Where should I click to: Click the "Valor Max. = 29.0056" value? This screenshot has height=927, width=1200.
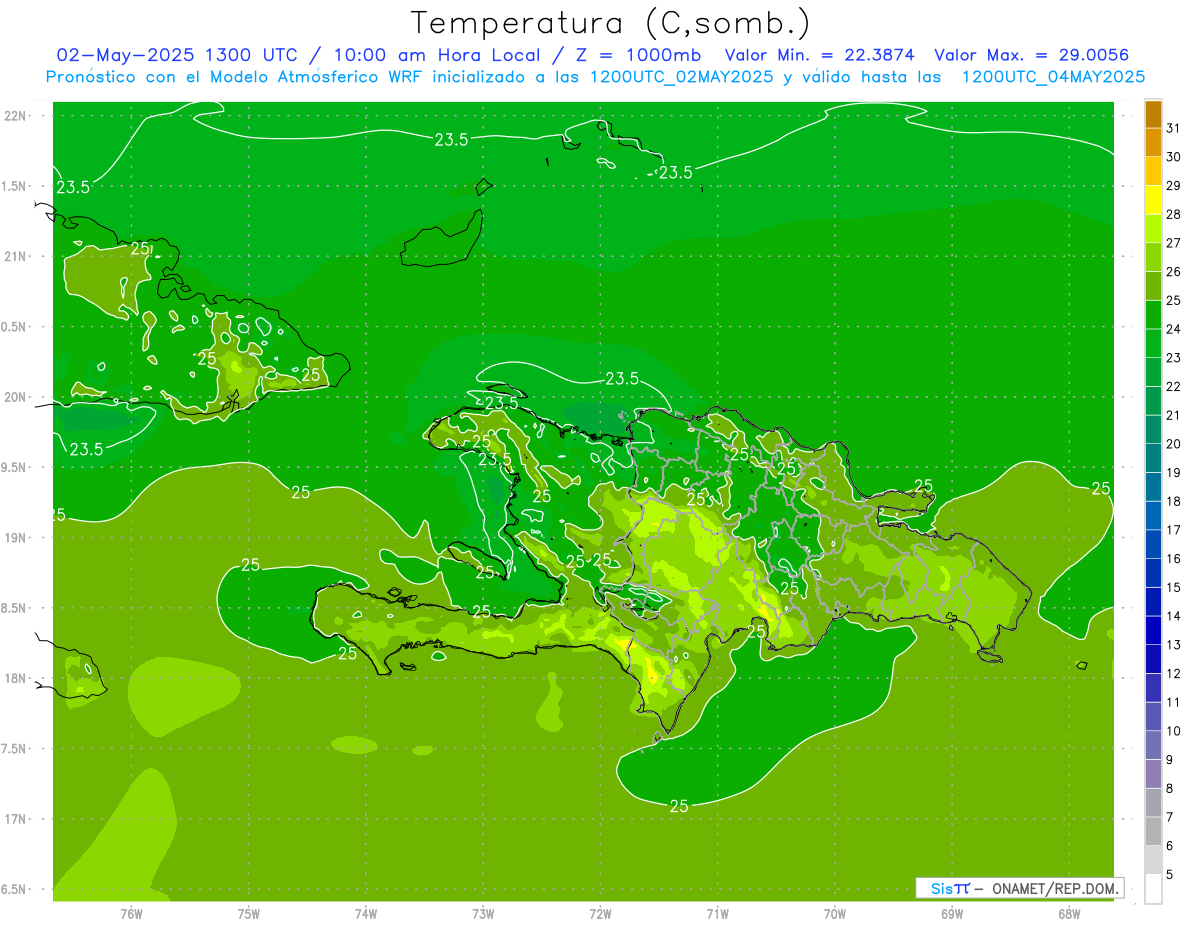(1031, 55)
